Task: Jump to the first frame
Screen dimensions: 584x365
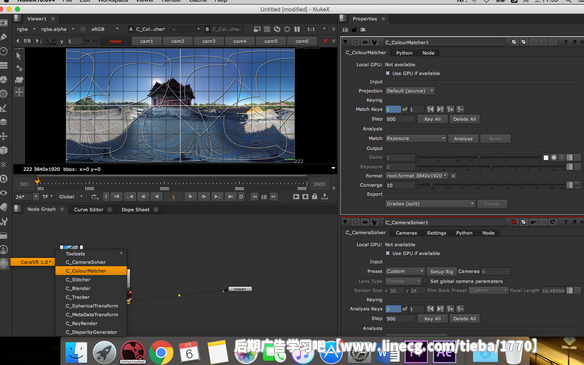Action: 117,197
